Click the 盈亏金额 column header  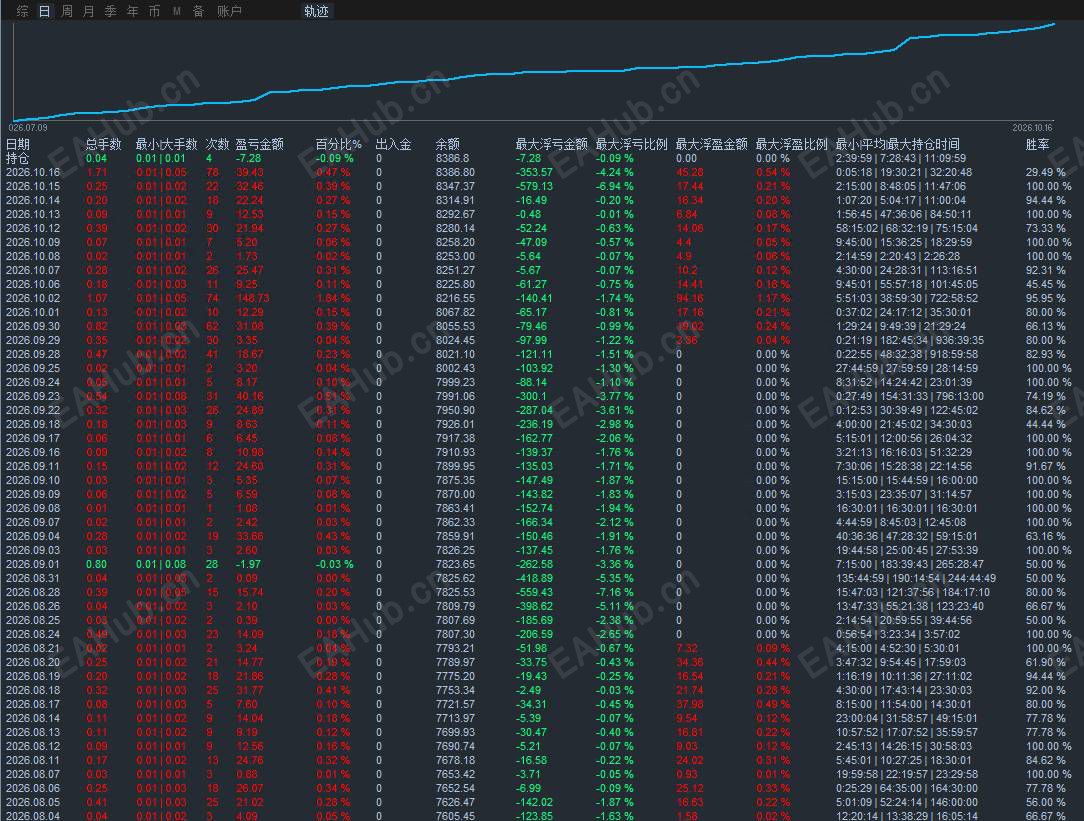[259, 144]
